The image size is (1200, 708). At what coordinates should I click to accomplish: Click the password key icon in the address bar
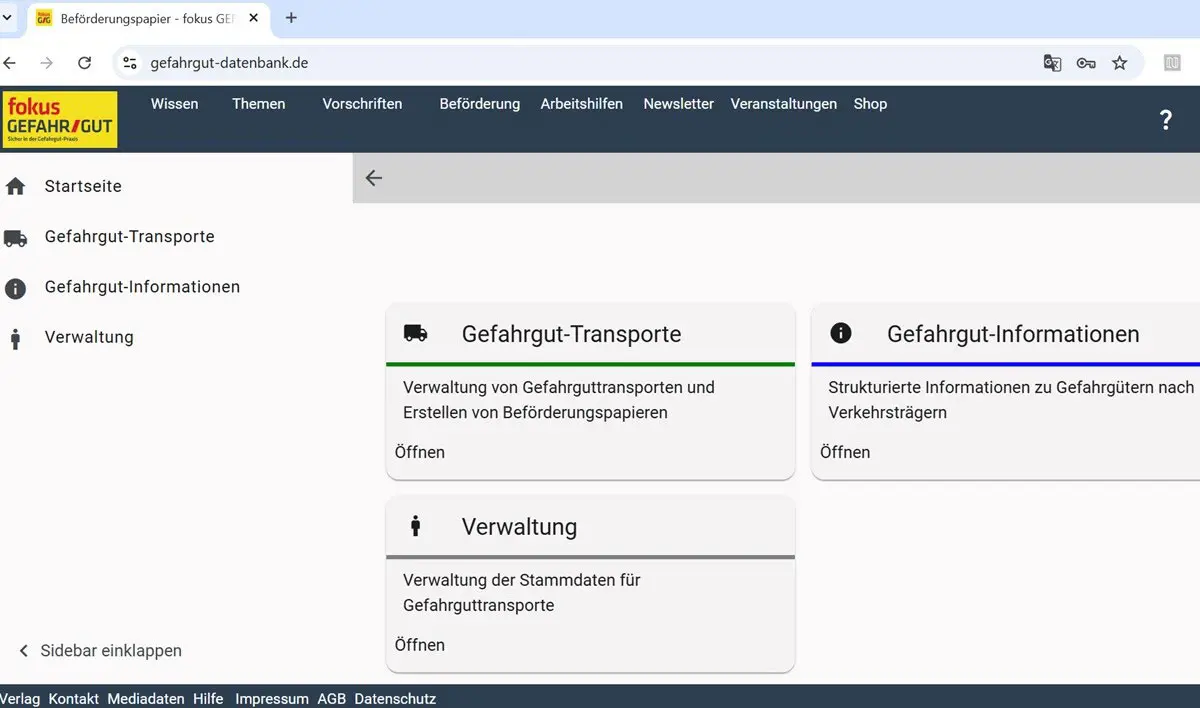[1086, 62]
